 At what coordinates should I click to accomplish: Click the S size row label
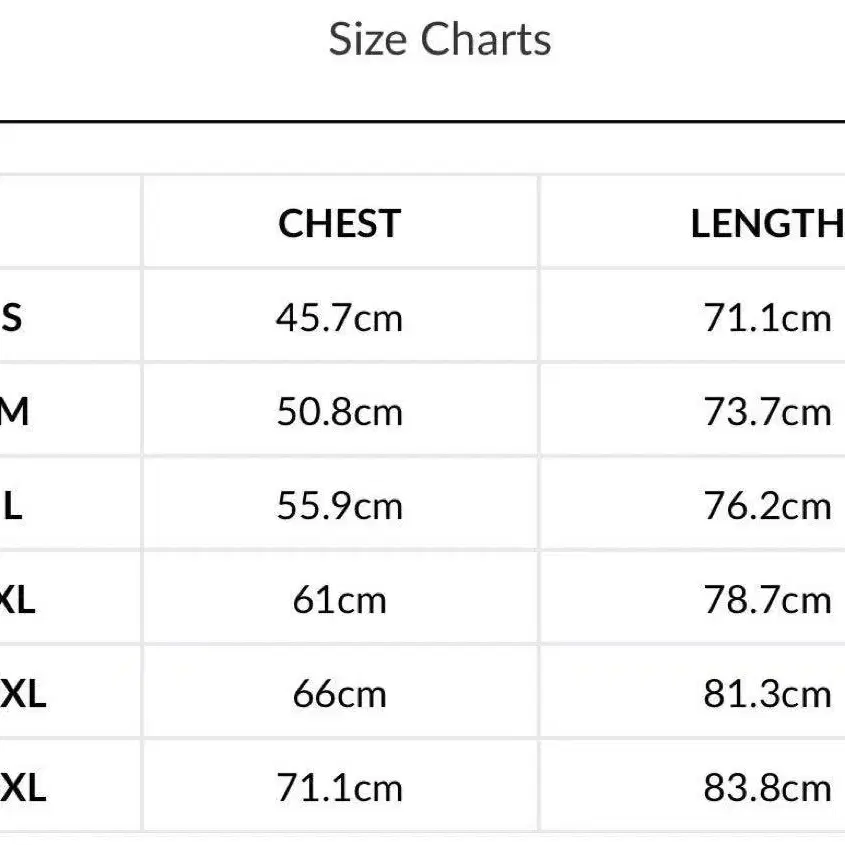(x=12, y=318)
